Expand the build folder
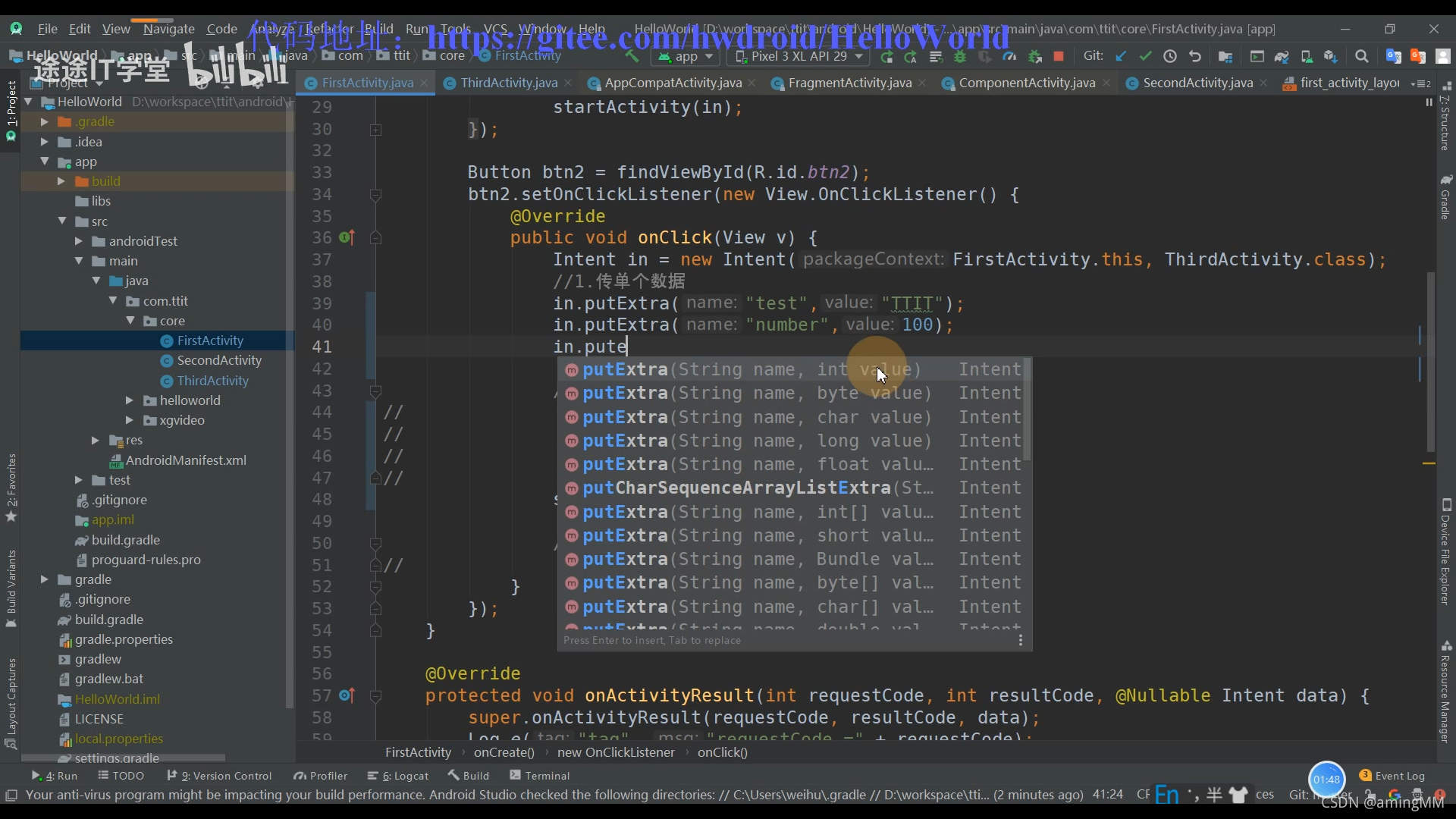Image resolution: width=1456 pixels, height=819 pixels. (x=61, y=181)
